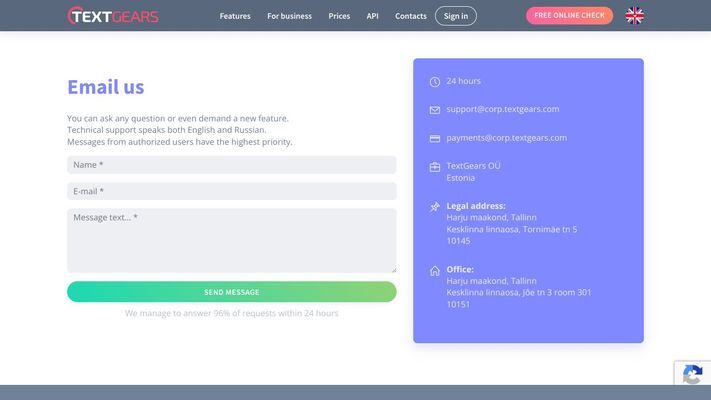Go to the Prices page
The width and height of the screenshot is (711, 400).
click(339, 16)
